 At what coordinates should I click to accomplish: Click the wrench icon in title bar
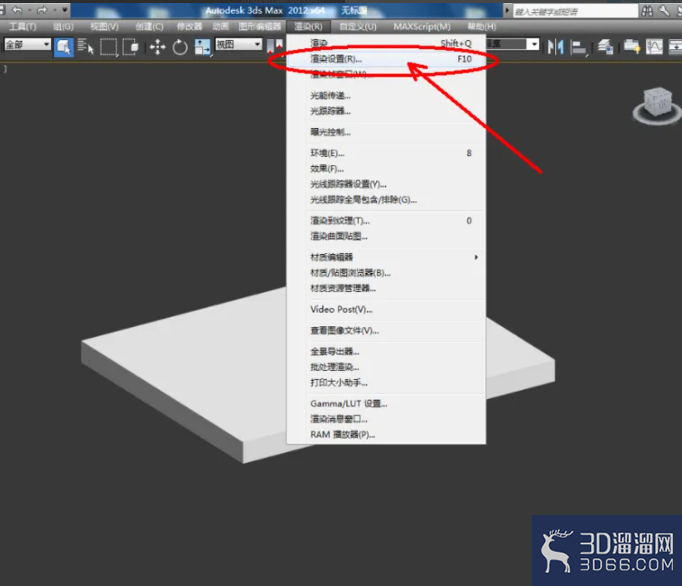664,11
